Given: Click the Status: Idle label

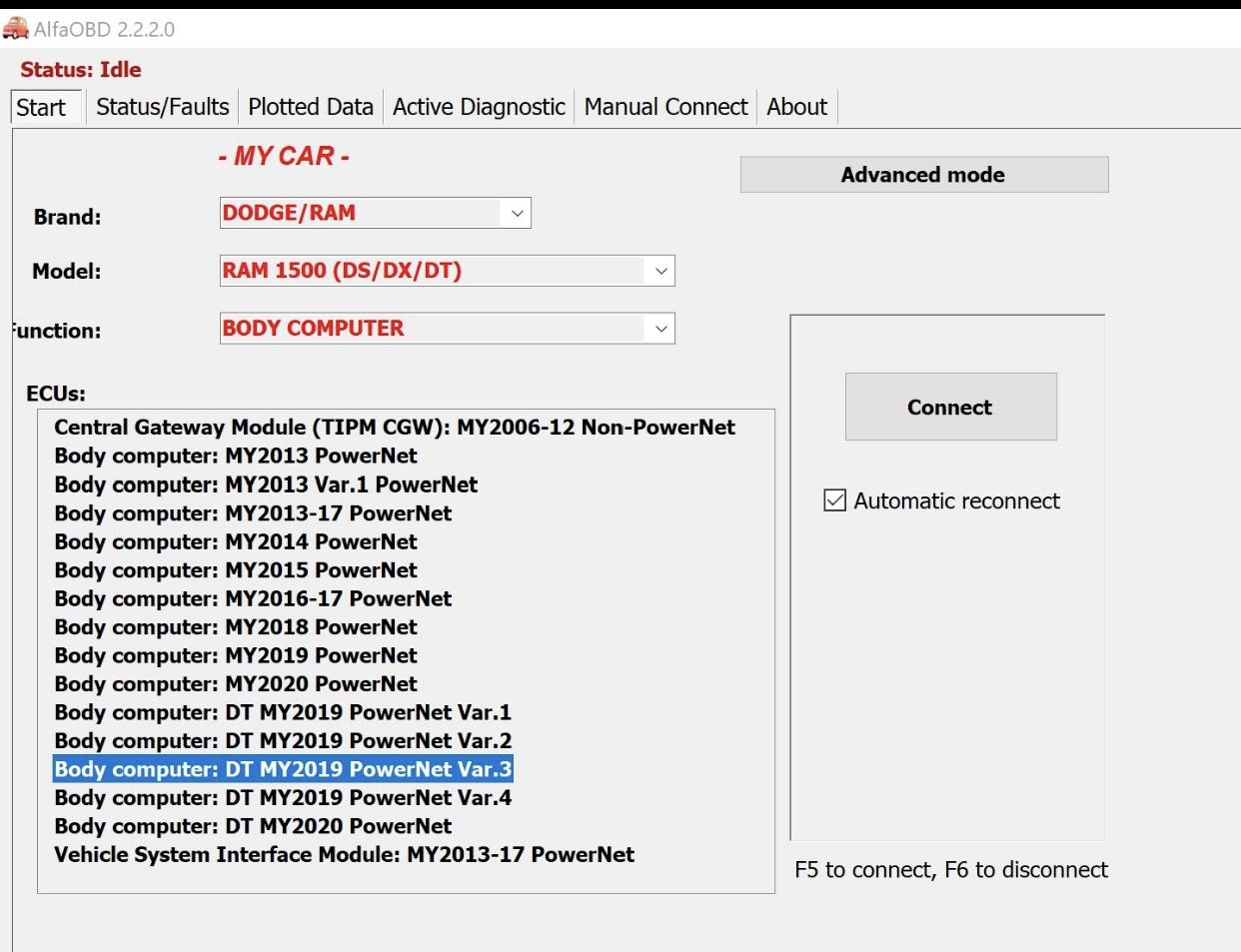Looking at the screenshot, I should (x=81, y=70).
